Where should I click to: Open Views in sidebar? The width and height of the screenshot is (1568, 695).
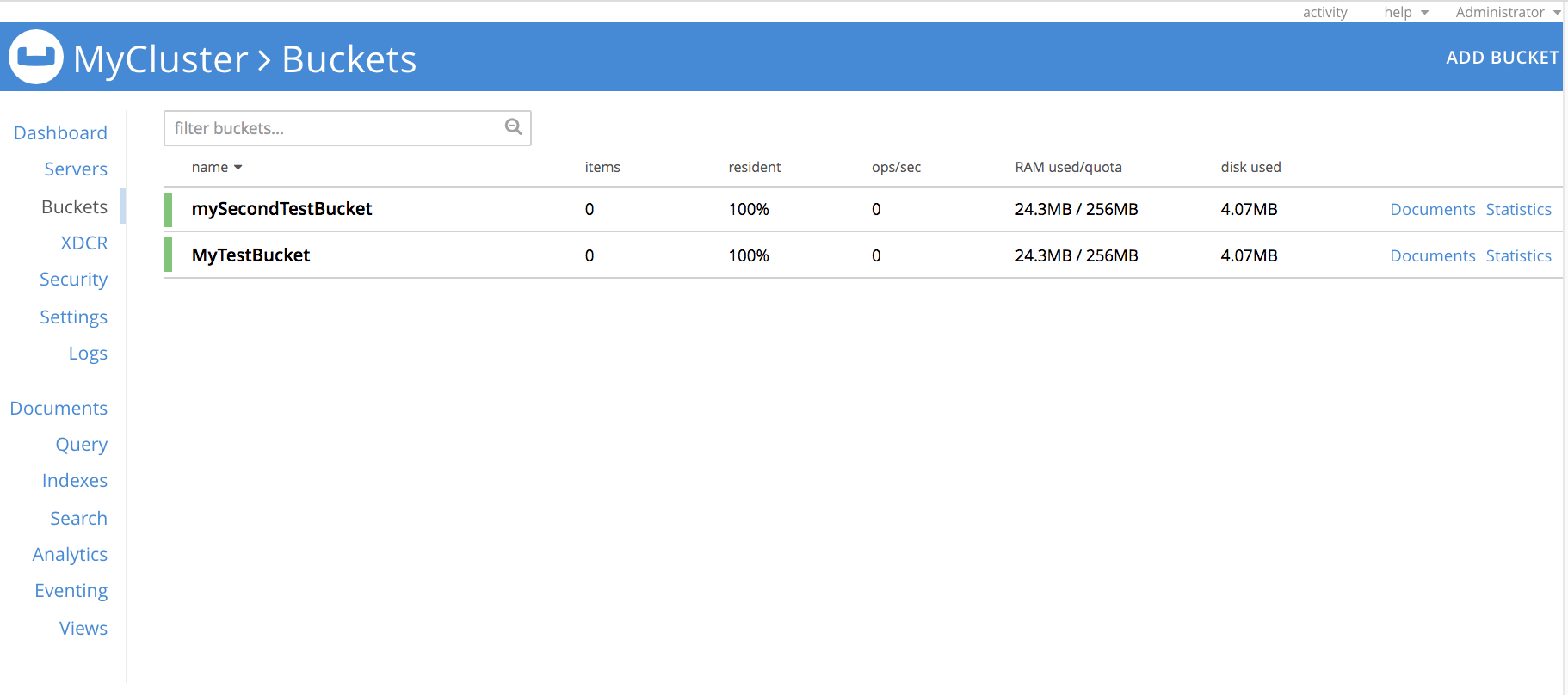83,628
